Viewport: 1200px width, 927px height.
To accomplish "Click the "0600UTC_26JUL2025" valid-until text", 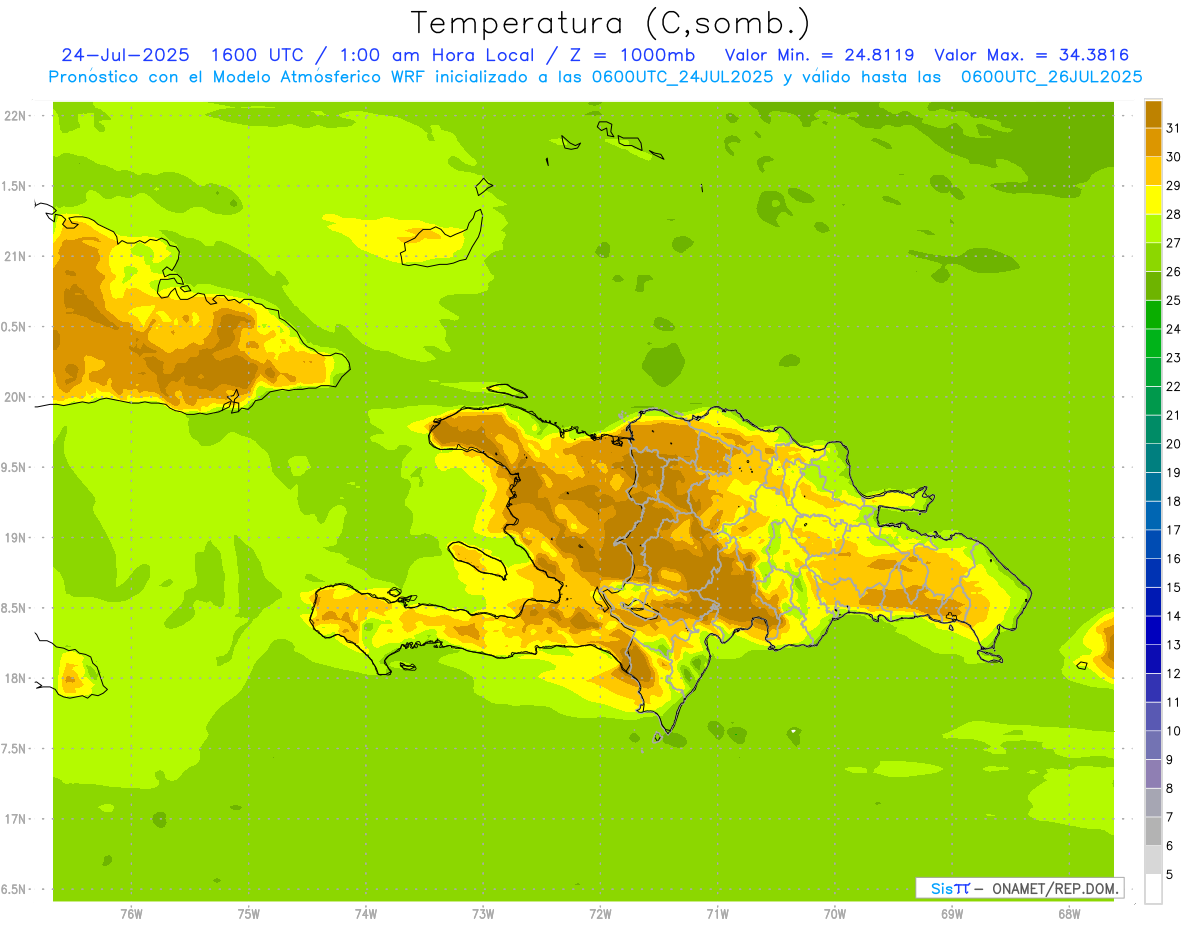I will 1051,77.
